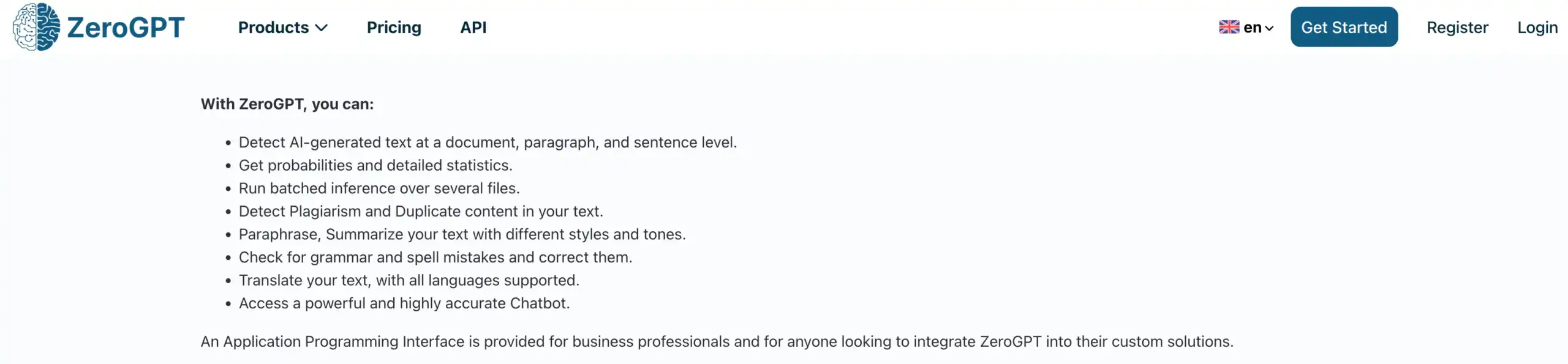Open the Register link
The width and height of the screenshot is (1568, 364).
pos(1457,28)
